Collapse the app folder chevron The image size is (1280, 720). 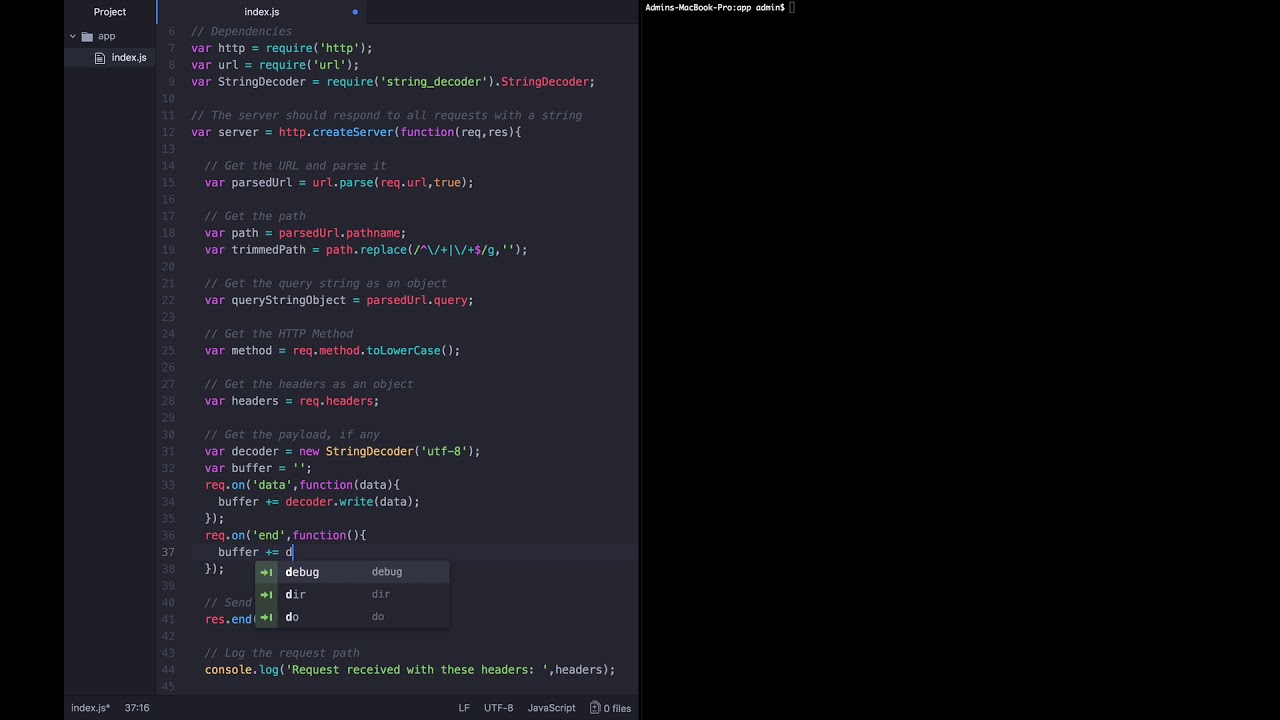[x=72, y=36]
